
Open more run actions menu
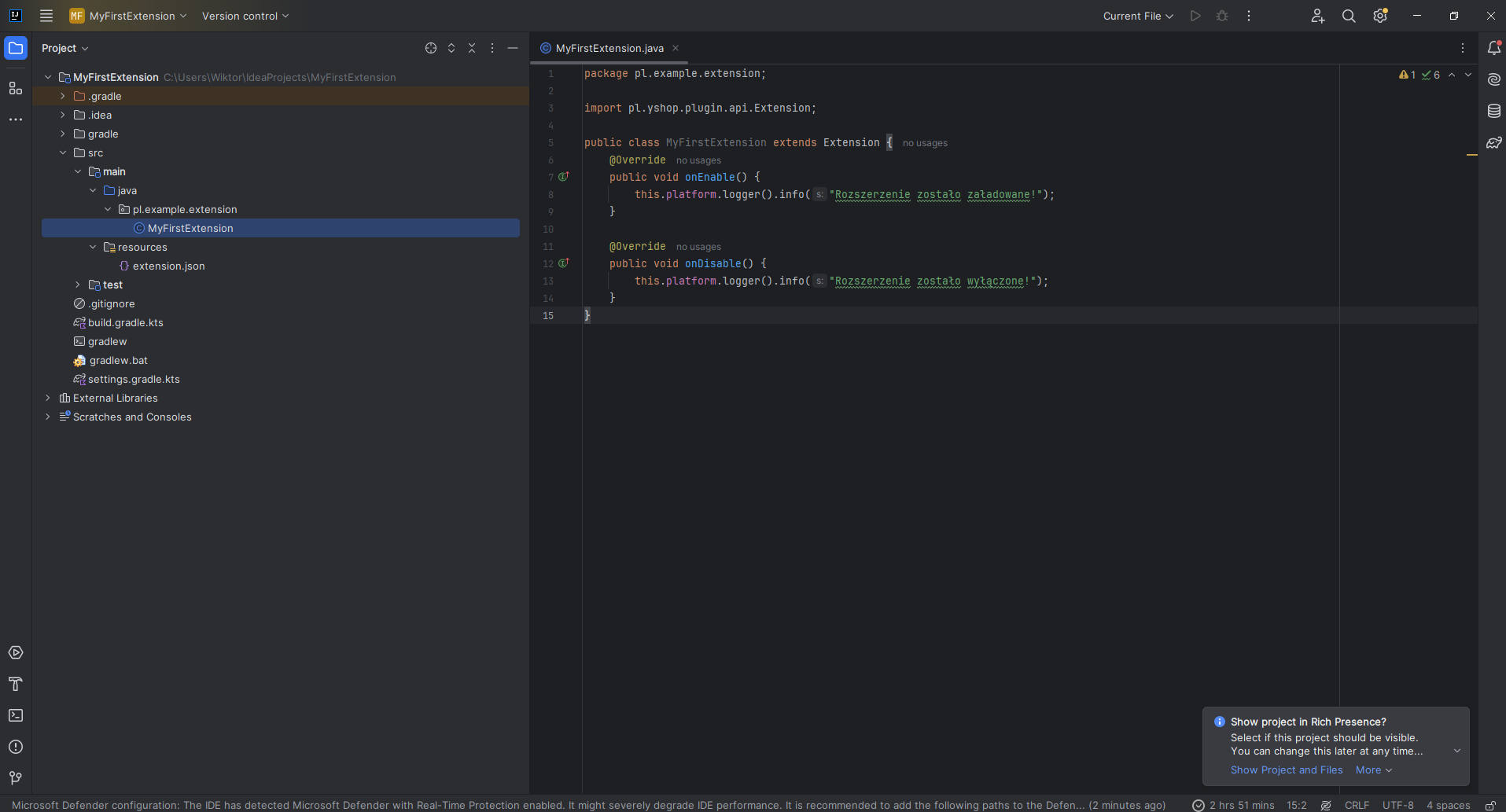[x=1249, y=16]
